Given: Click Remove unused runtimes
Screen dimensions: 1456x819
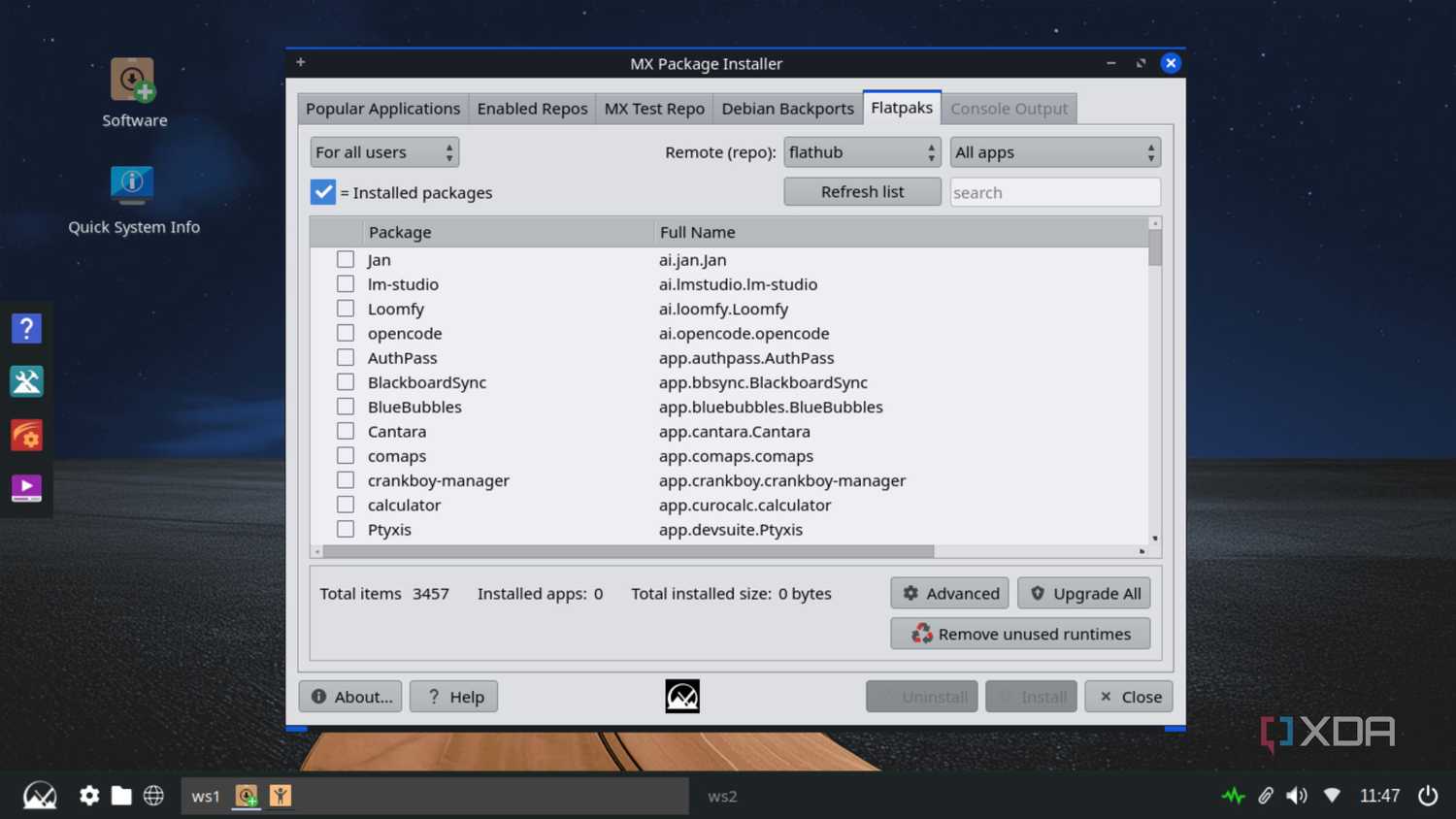Looking at the screenshot, I should pyautogui.click(x=1020, y=634).
